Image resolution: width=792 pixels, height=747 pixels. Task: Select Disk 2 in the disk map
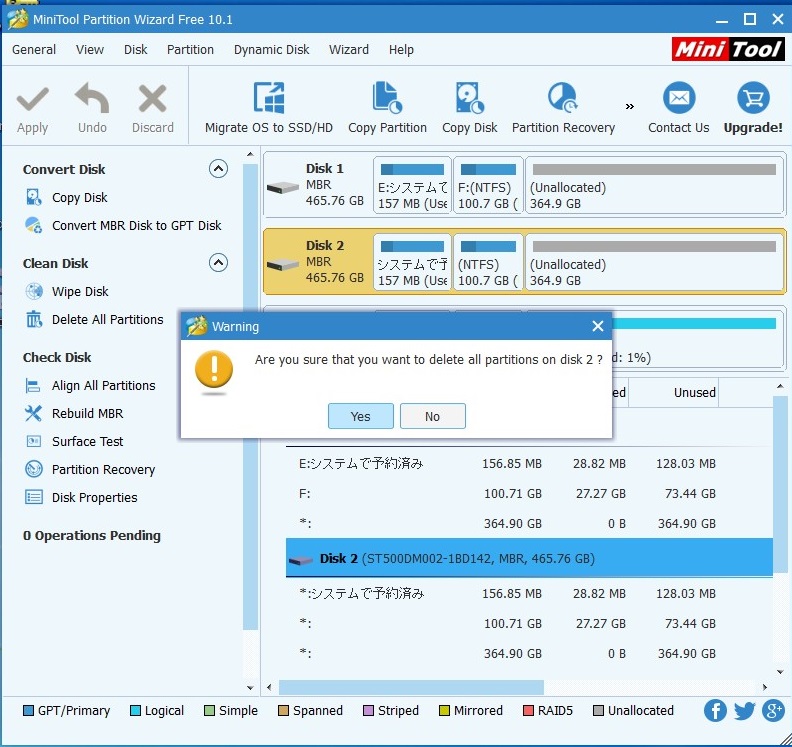pyautogui.click(x=318, y=262)
